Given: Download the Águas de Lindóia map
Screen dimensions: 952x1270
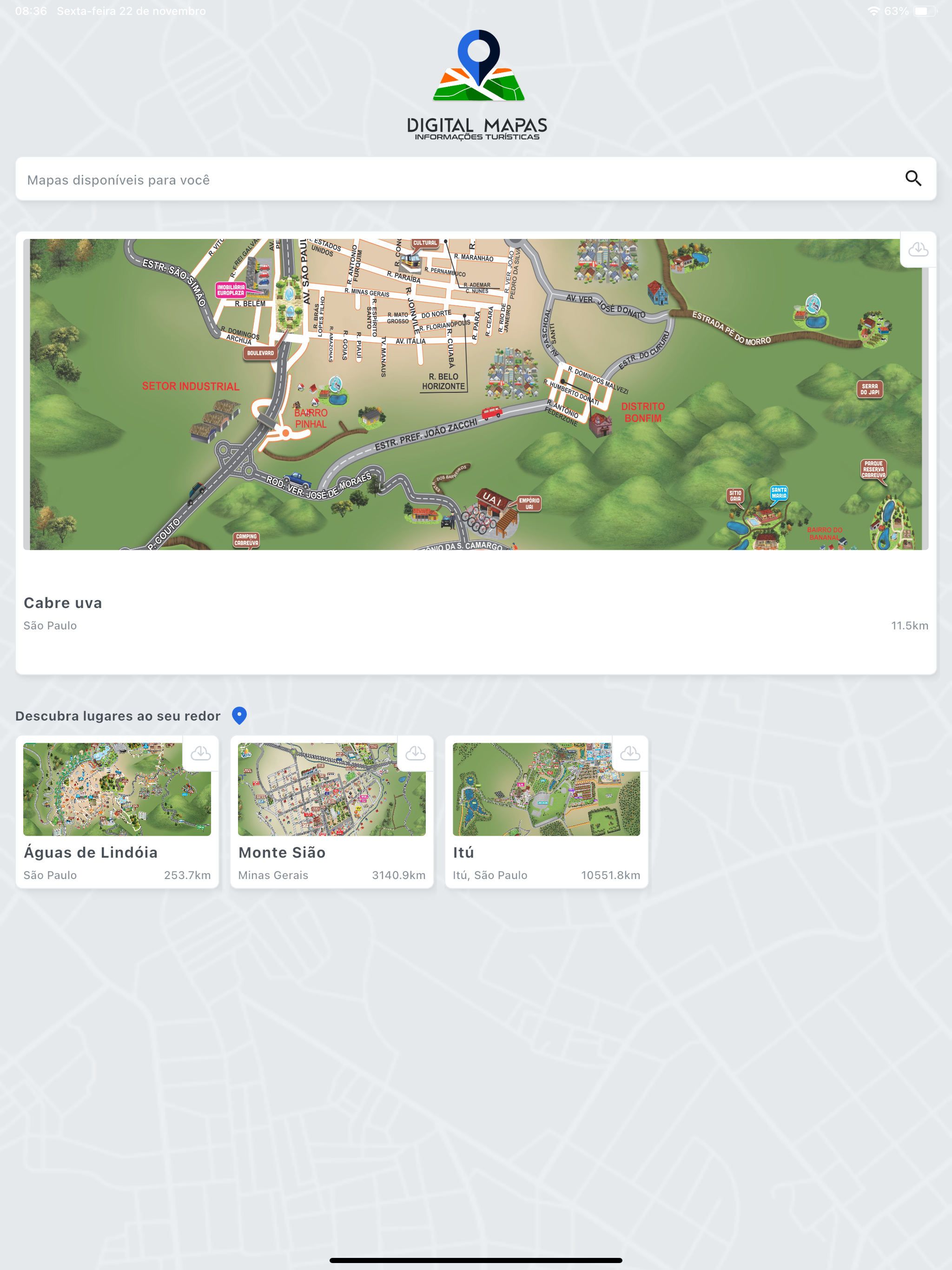Looking at the screenshot, I should tap(200, 753).
